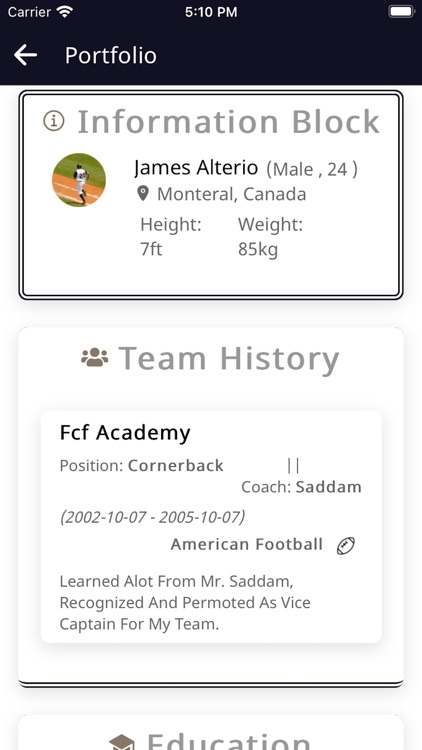Open James Alterio profile photo
422x750 pixels.
tap(79, 180)
